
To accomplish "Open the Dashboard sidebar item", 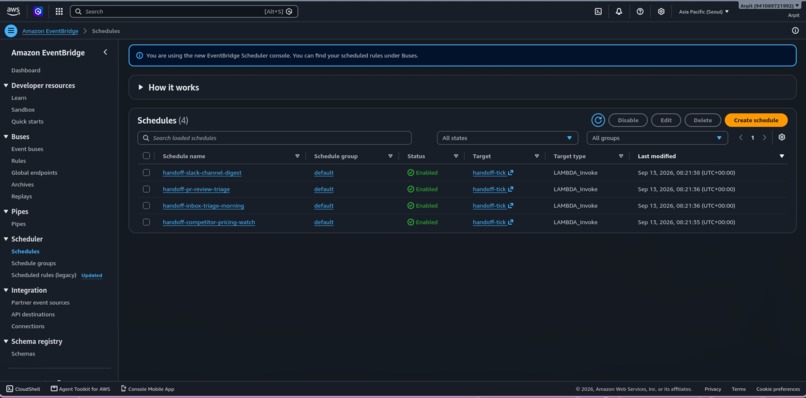I will tap(26, 70).
